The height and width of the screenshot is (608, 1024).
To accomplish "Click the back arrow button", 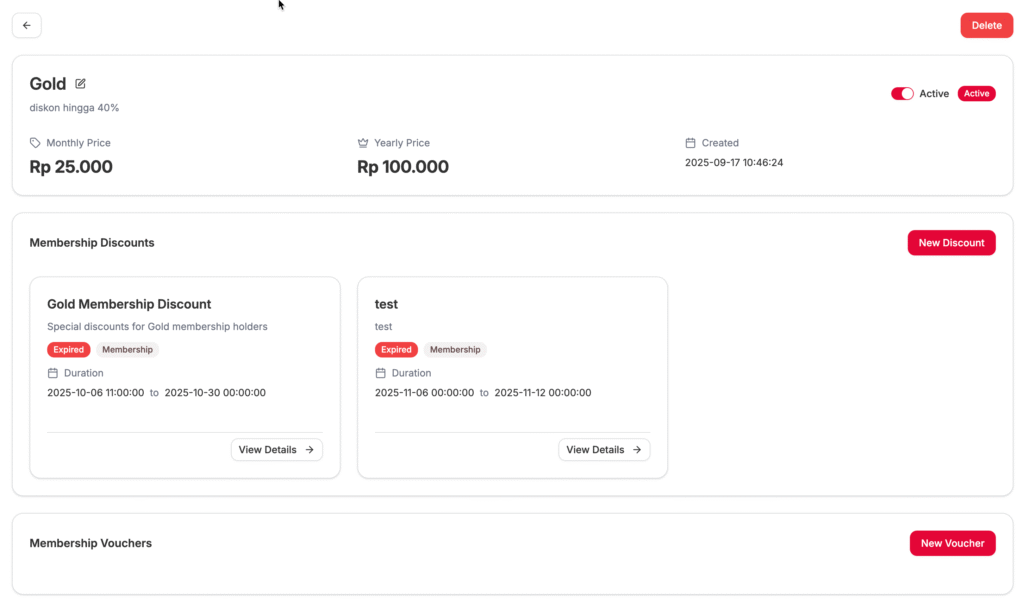I will pos(26,25).
